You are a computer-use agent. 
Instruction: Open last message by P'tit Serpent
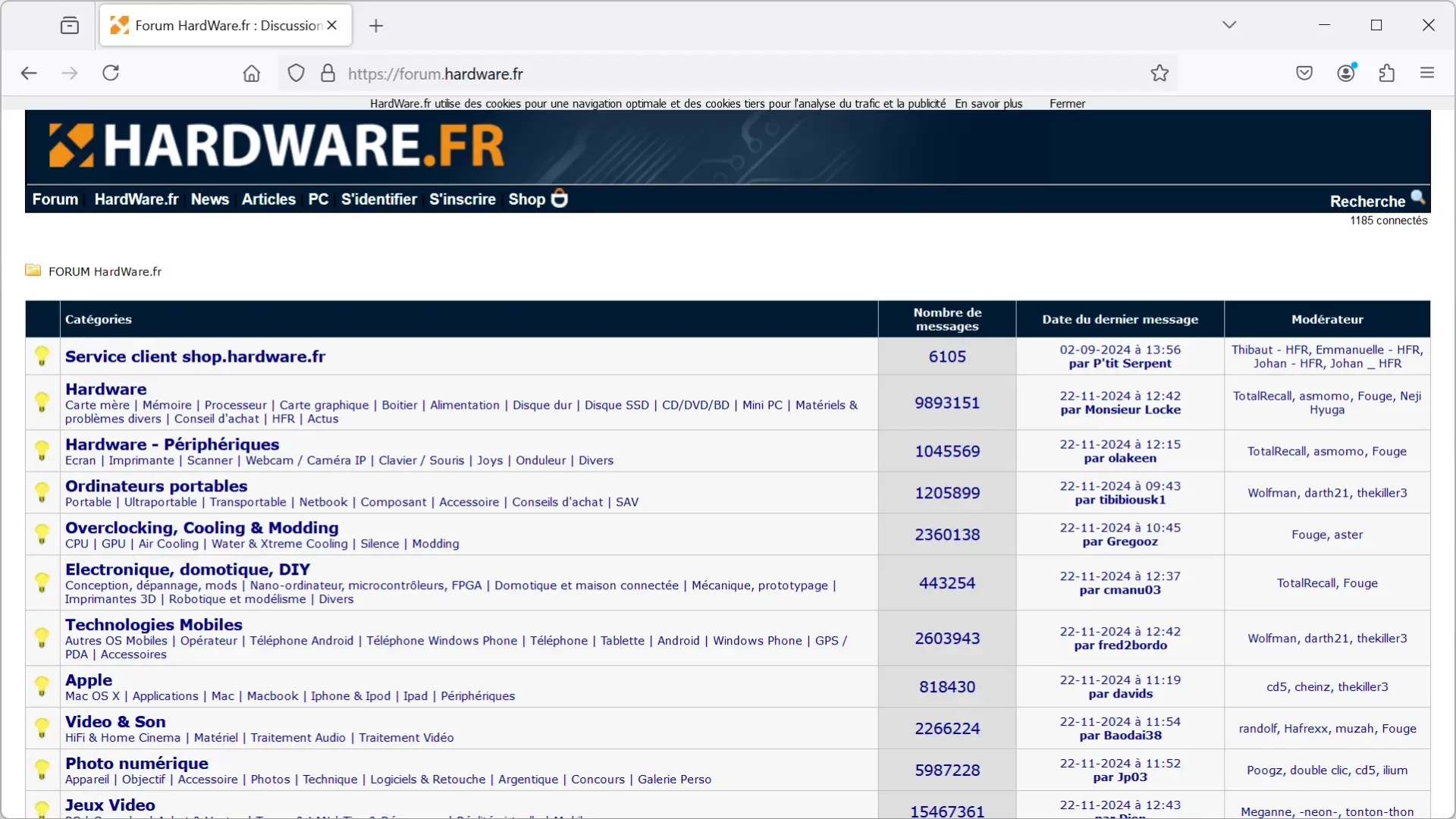click(x=1120, y=363)
